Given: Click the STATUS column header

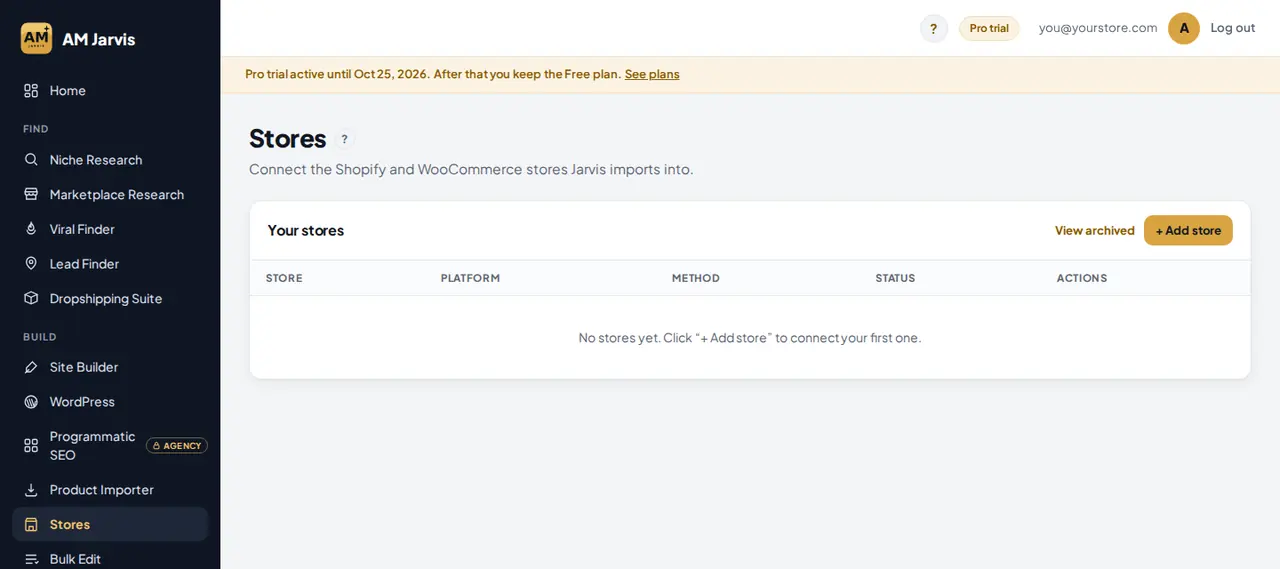Looking at the screenshot, I should pyautogui.click(x=895, y=278).
